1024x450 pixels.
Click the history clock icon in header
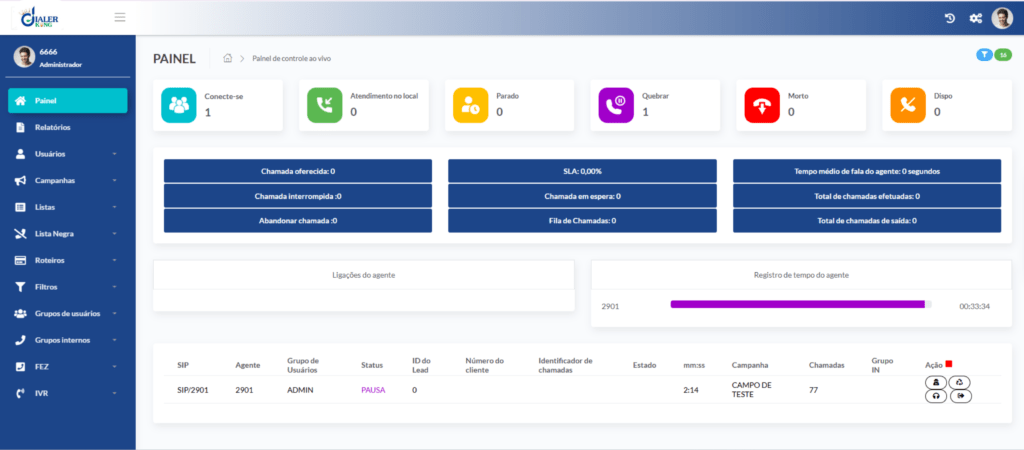[950, 18]
